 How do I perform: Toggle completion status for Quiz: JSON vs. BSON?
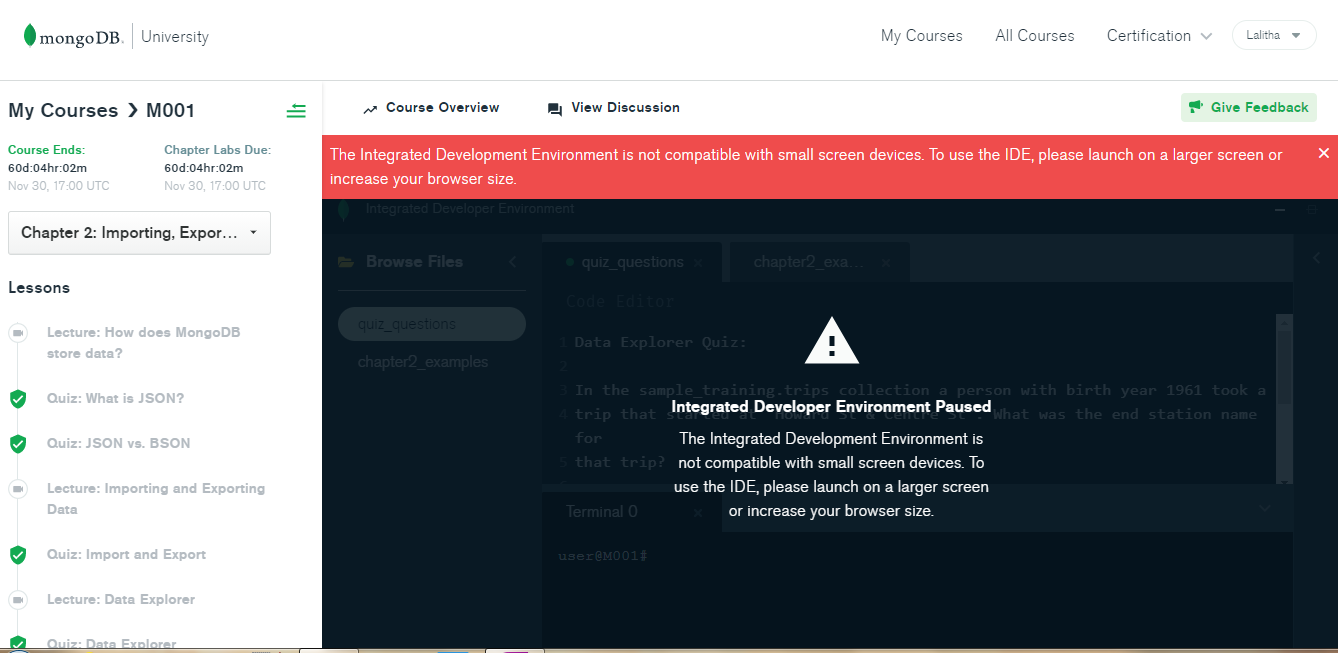coord(18,443)
